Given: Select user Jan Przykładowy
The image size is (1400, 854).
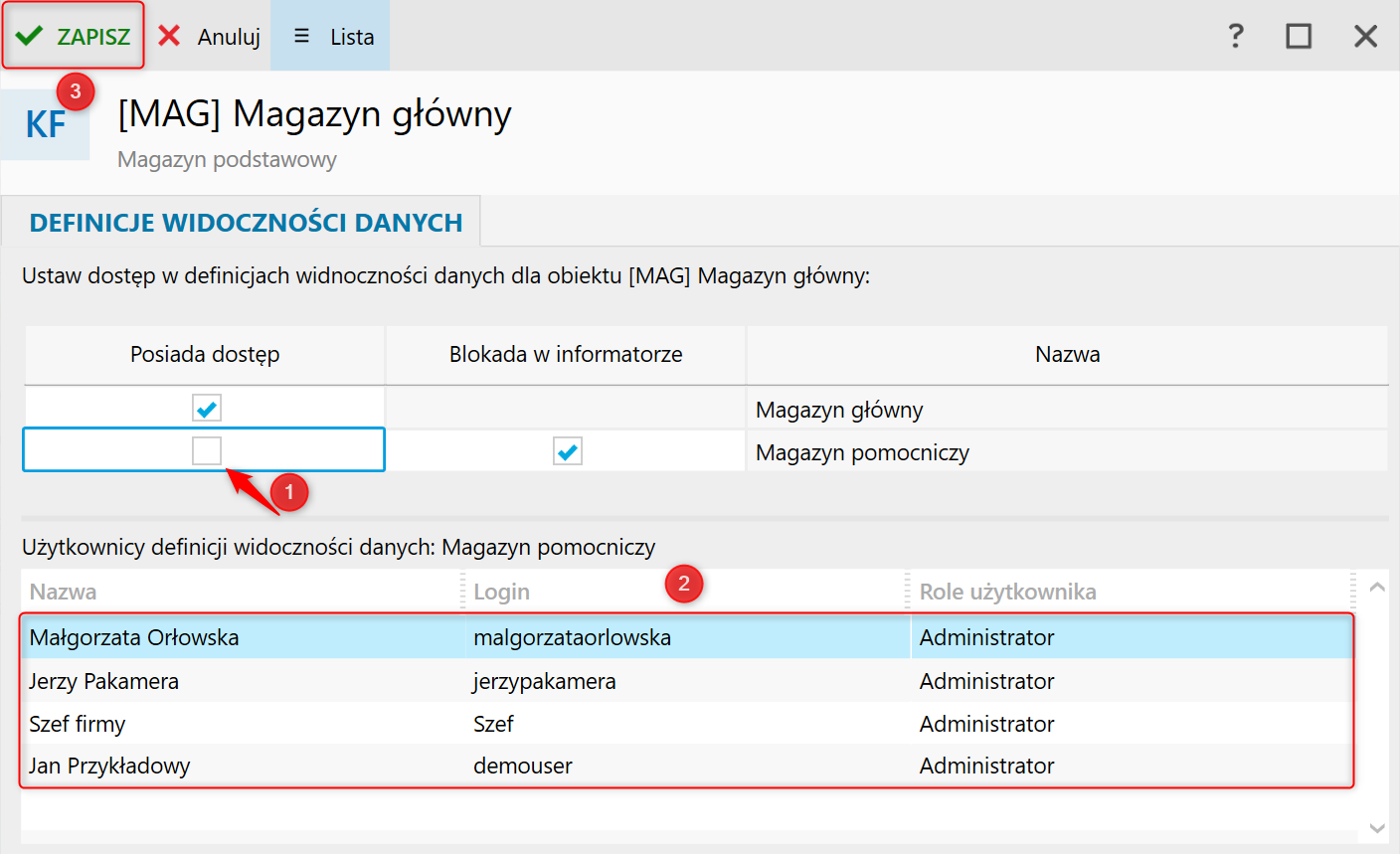Looking at the screenshot, I should click(687, 766).
